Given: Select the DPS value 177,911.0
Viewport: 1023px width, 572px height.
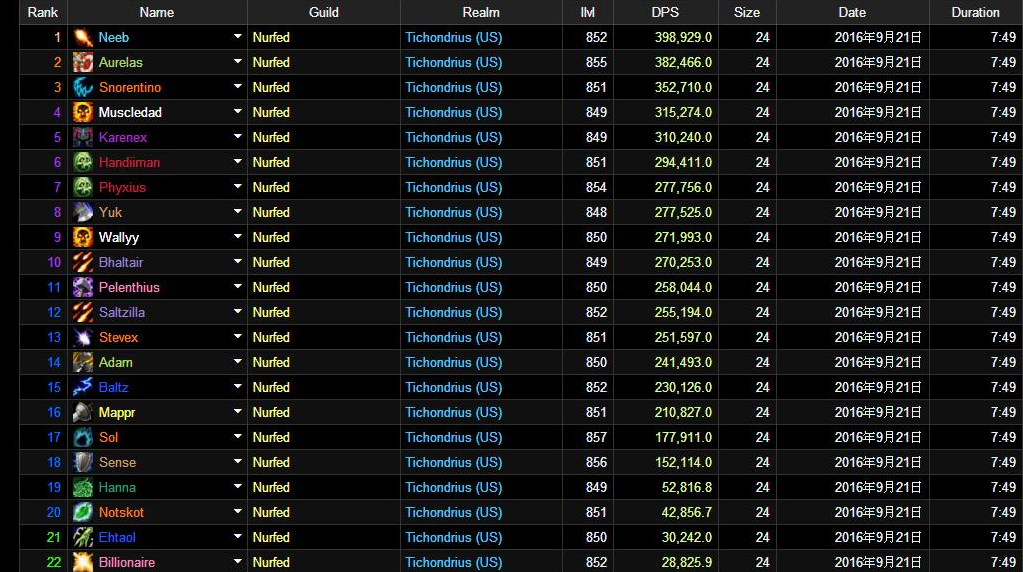Looking at the screenshot, I should [x=683, y=438].
